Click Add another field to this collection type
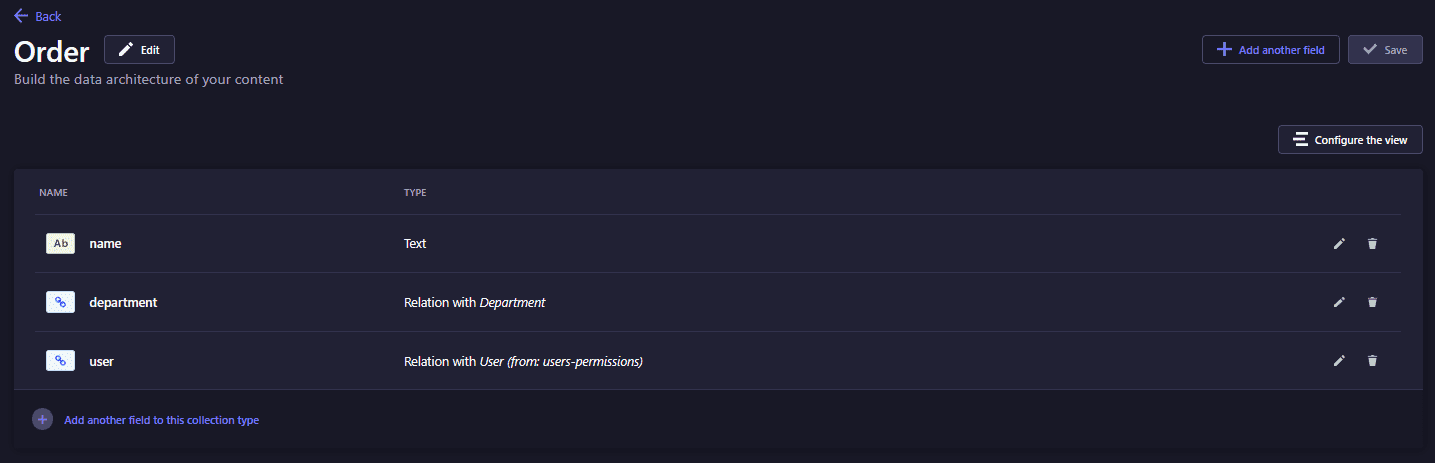The width and height of the screenshot is (1435, 463). click(x=161, y=420)
